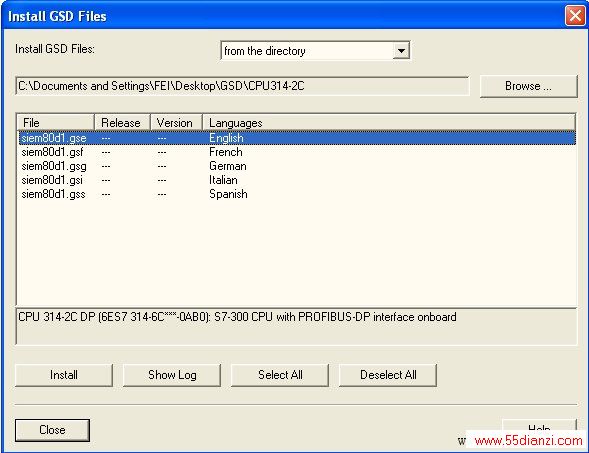Click the Close button at the bottom
Image resolution: width=589 pixels, height=453 pixels.
pos(52,430)
